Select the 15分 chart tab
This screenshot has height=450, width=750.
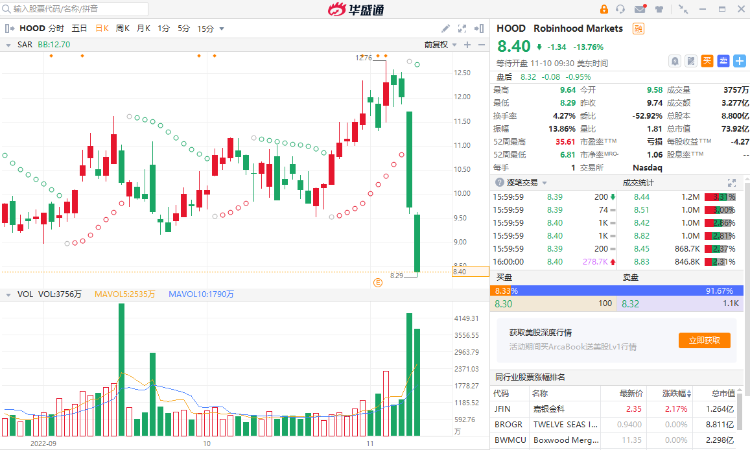[x=206, y=29]
